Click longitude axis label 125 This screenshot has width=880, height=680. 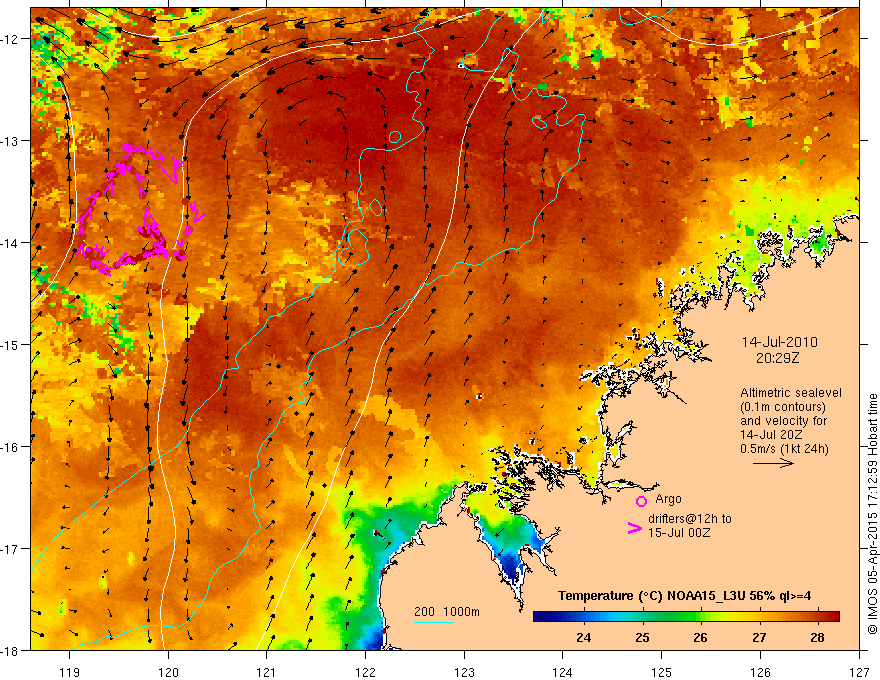click(662, 672)
